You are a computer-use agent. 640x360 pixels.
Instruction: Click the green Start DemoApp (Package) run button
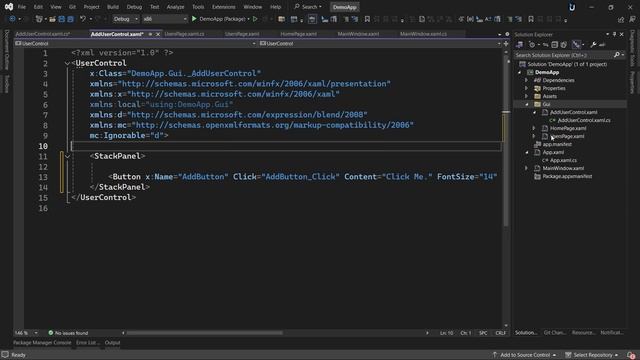point(194,19)
